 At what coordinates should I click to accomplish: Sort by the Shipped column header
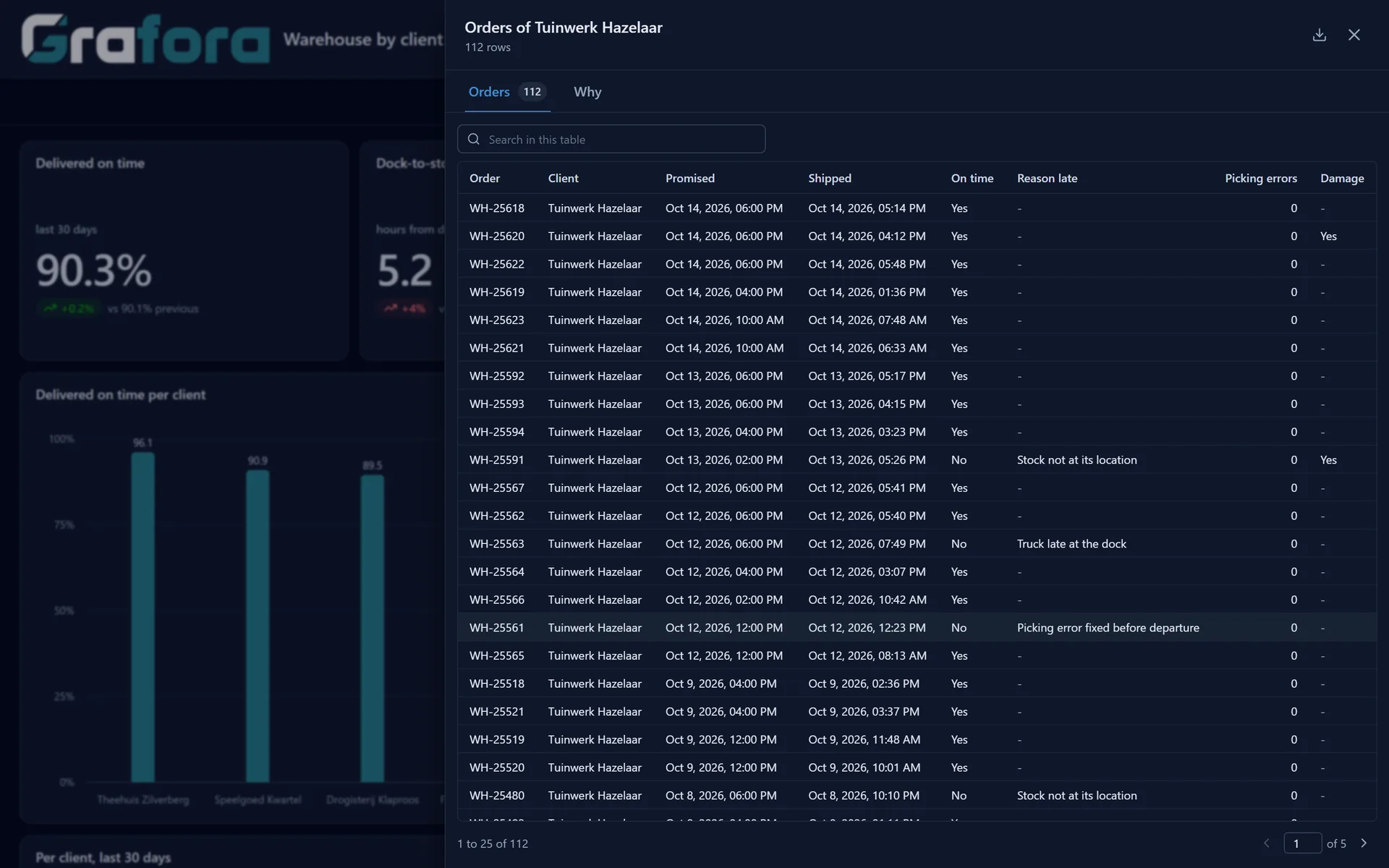coord(829,178)
